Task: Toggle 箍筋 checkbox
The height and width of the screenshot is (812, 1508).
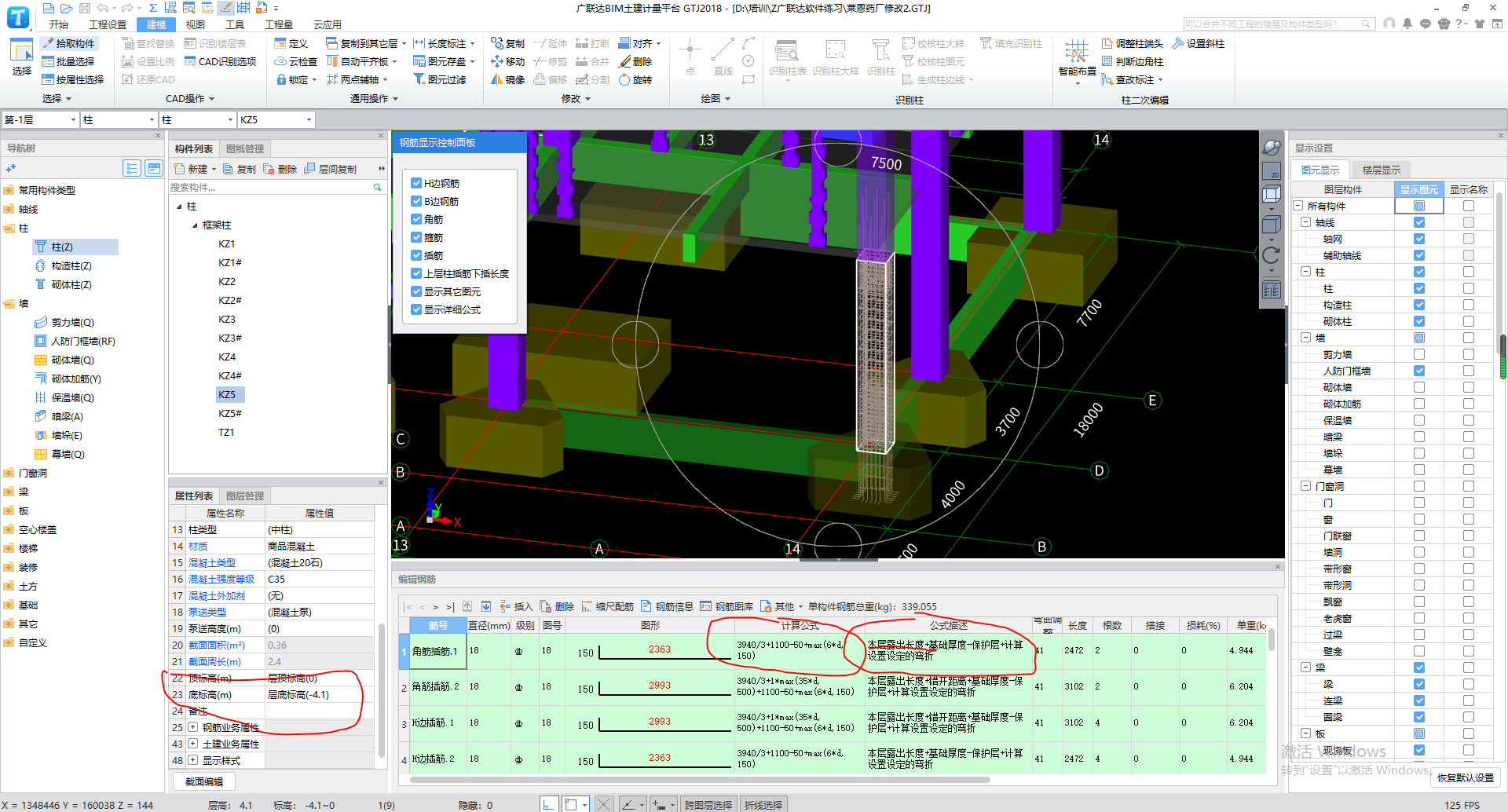Action: 417,237
